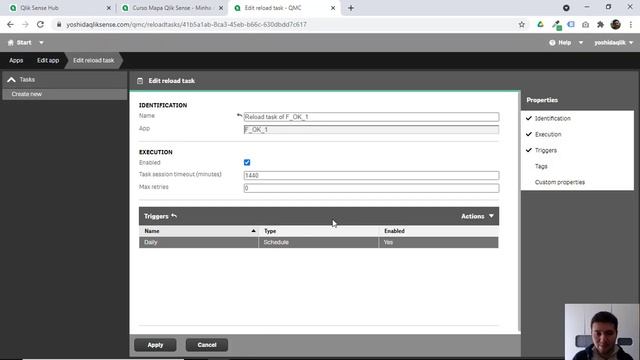The image size is (640, 360).
Task: Enable Tags property section
Action: coord(541,166)
